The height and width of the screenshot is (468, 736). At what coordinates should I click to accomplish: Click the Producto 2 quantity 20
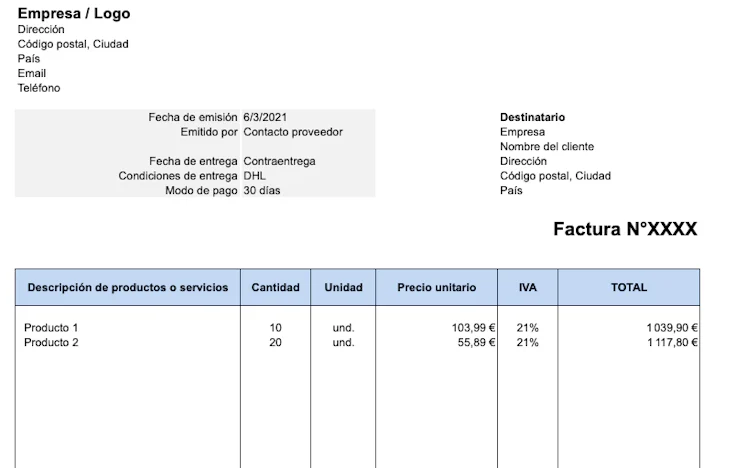(276, 342)
